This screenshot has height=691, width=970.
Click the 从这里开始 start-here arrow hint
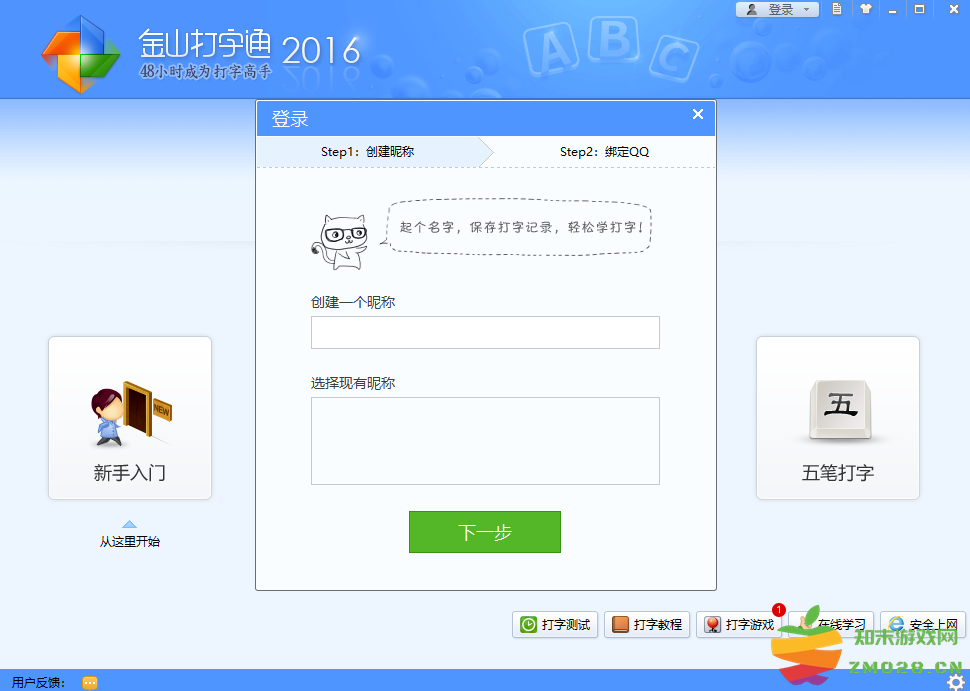pos(129,535)
